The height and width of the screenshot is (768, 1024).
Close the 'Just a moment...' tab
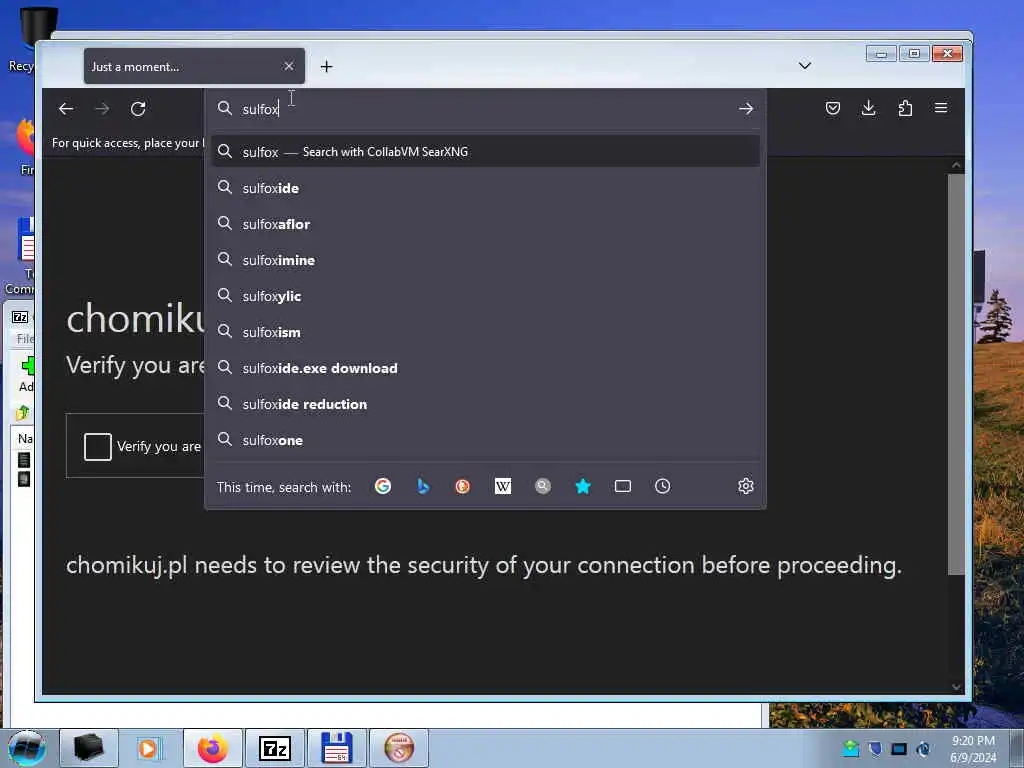289,66
